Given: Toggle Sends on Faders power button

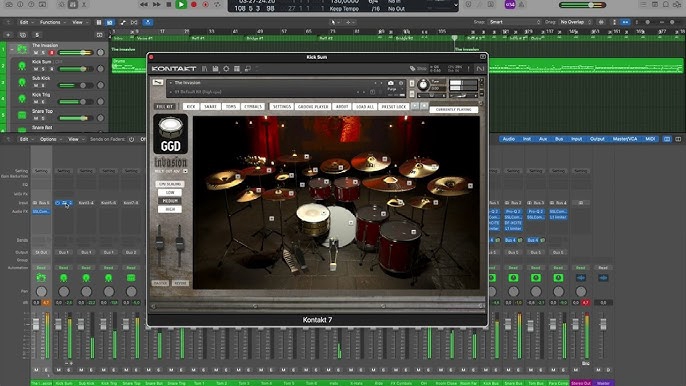Looking at the screenshot, I should click(x=131, y=139).
